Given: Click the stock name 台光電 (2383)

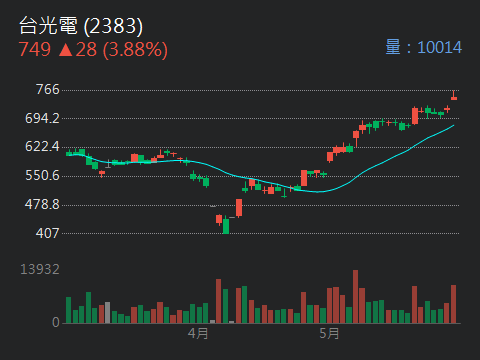Looking at the screenshot, I should click(x=81, y=26).
